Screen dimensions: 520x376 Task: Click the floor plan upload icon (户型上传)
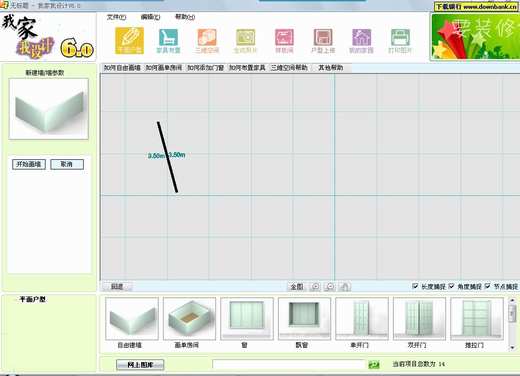tap(323, 41)
